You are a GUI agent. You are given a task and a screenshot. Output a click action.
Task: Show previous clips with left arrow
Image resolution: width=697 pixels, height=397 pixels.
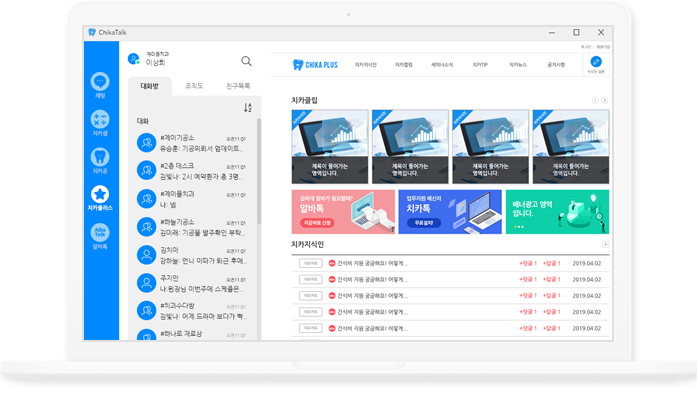(x=595, y=100)
